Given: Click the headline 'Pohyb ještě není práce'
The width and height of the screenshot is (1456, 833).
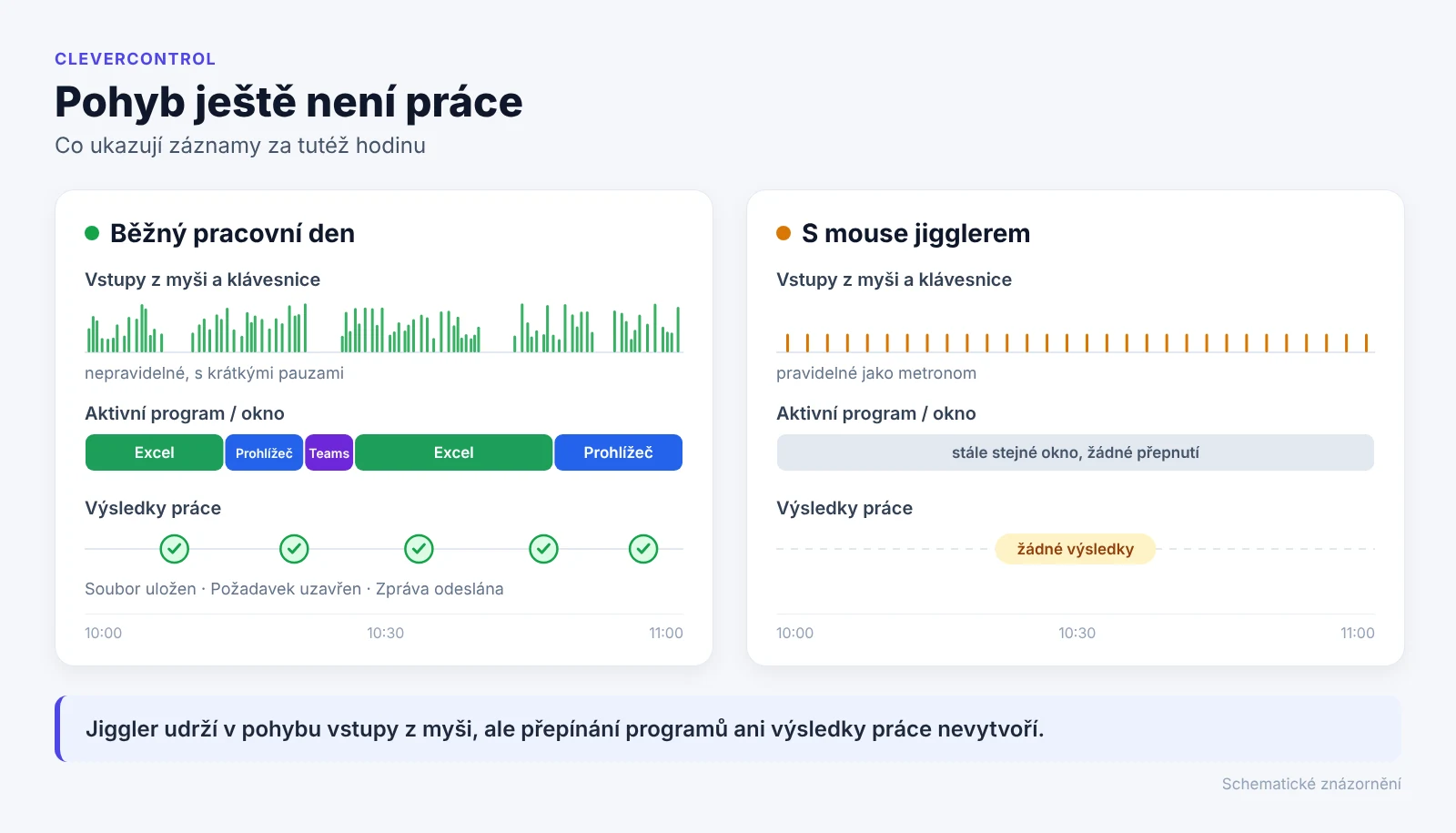Looking at the screenshot, I should pos(288,102).
